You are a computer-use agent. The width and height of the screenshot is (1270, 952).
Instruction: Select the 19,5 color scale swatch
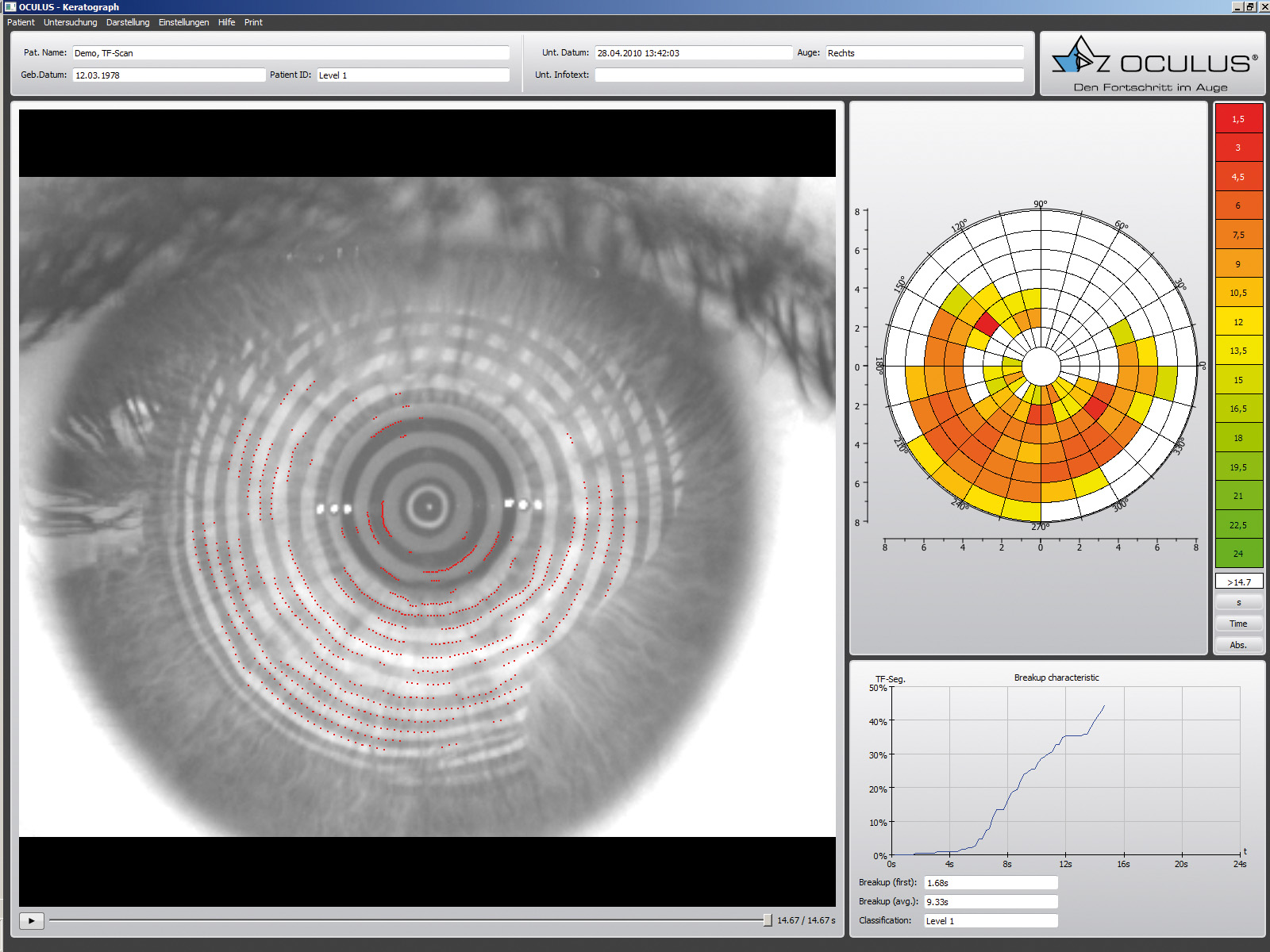click(x=1239, y=467)
